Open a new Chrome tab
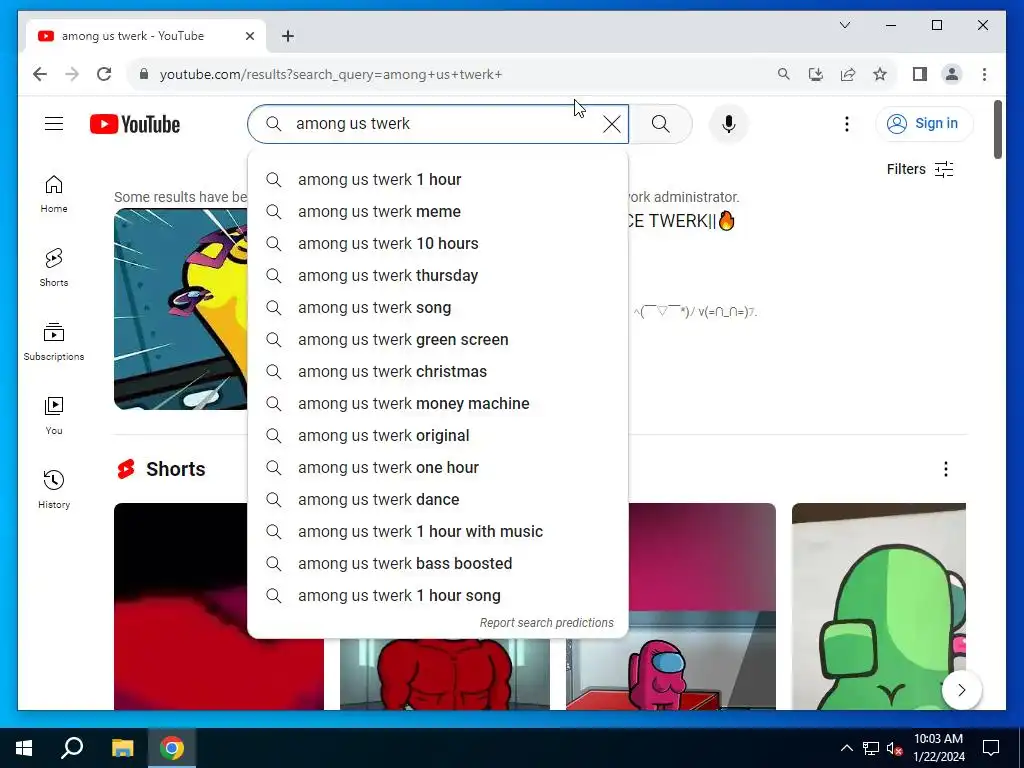The width and height of the screenshot is (1024, 768). [x=287, y=36]
